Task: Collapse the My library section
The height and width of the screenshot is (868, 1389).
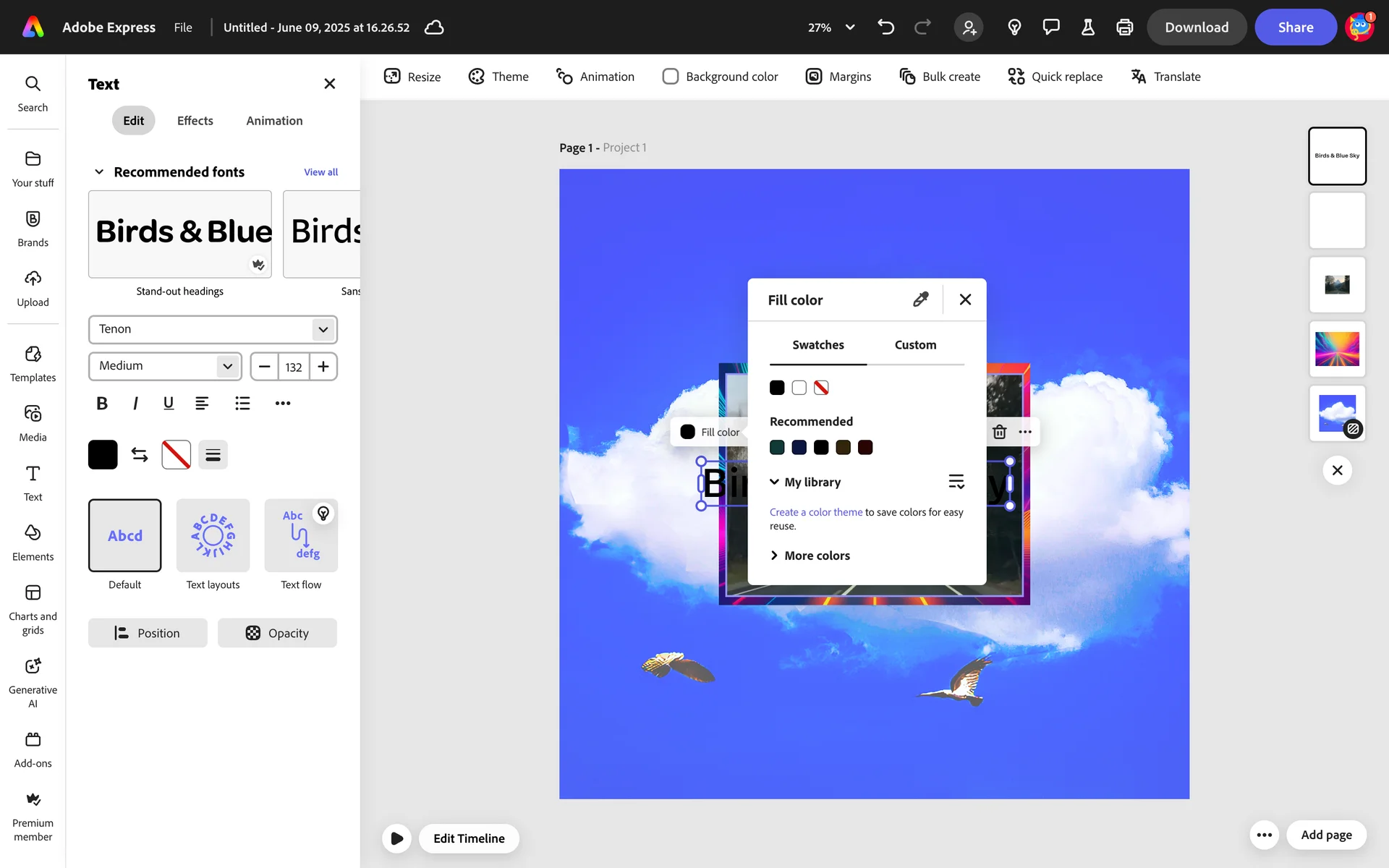Action: click(774, 482)
